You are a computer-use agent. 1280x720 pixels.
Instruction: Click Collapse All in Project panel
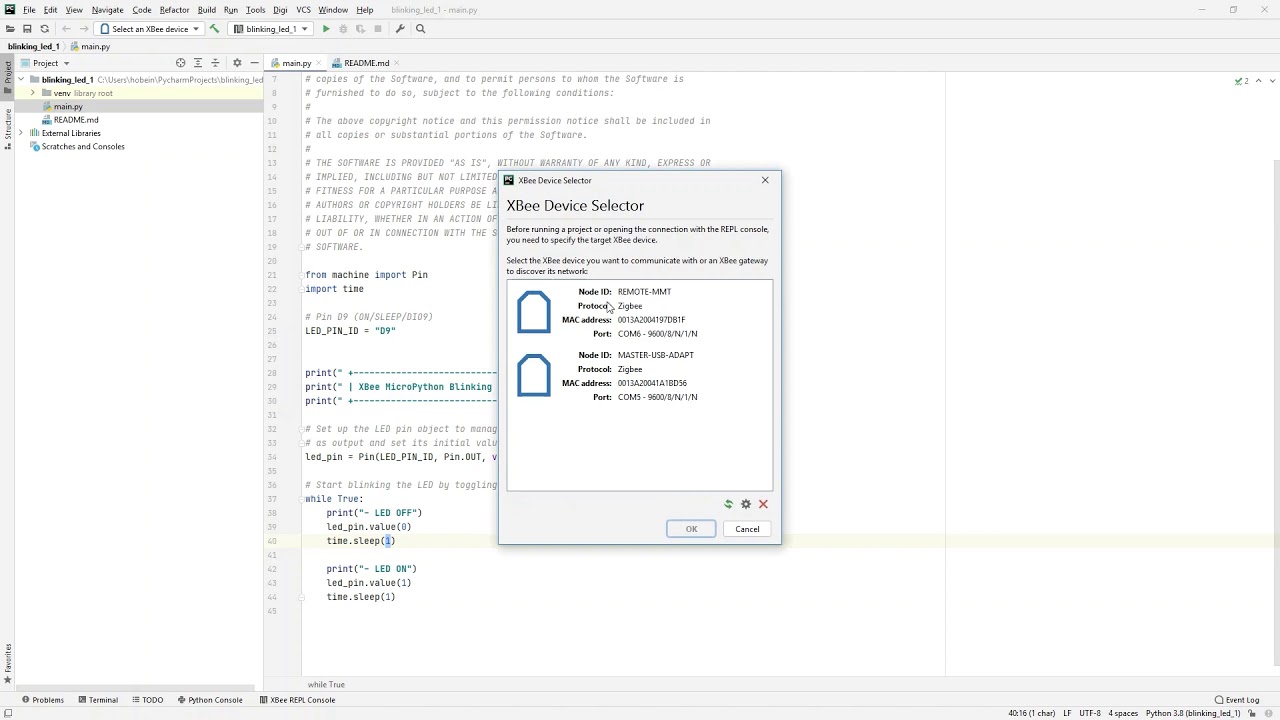[x=215, y=63]
